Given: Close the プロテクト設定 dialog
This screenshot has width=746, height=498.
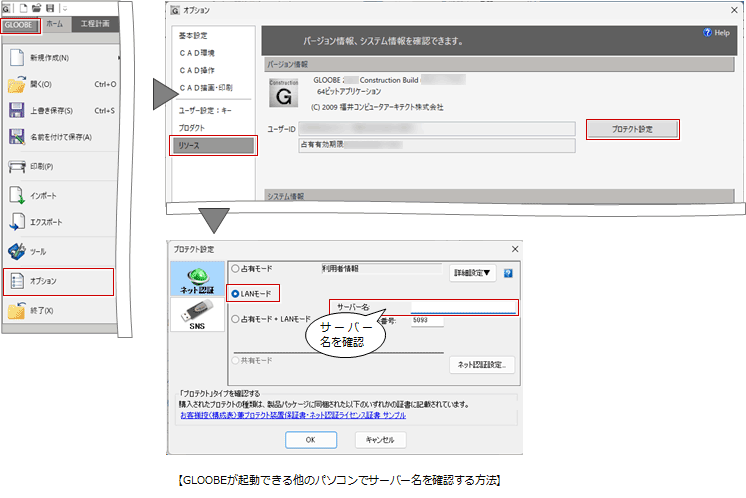Looking at the screenshot, I should 515,249.
